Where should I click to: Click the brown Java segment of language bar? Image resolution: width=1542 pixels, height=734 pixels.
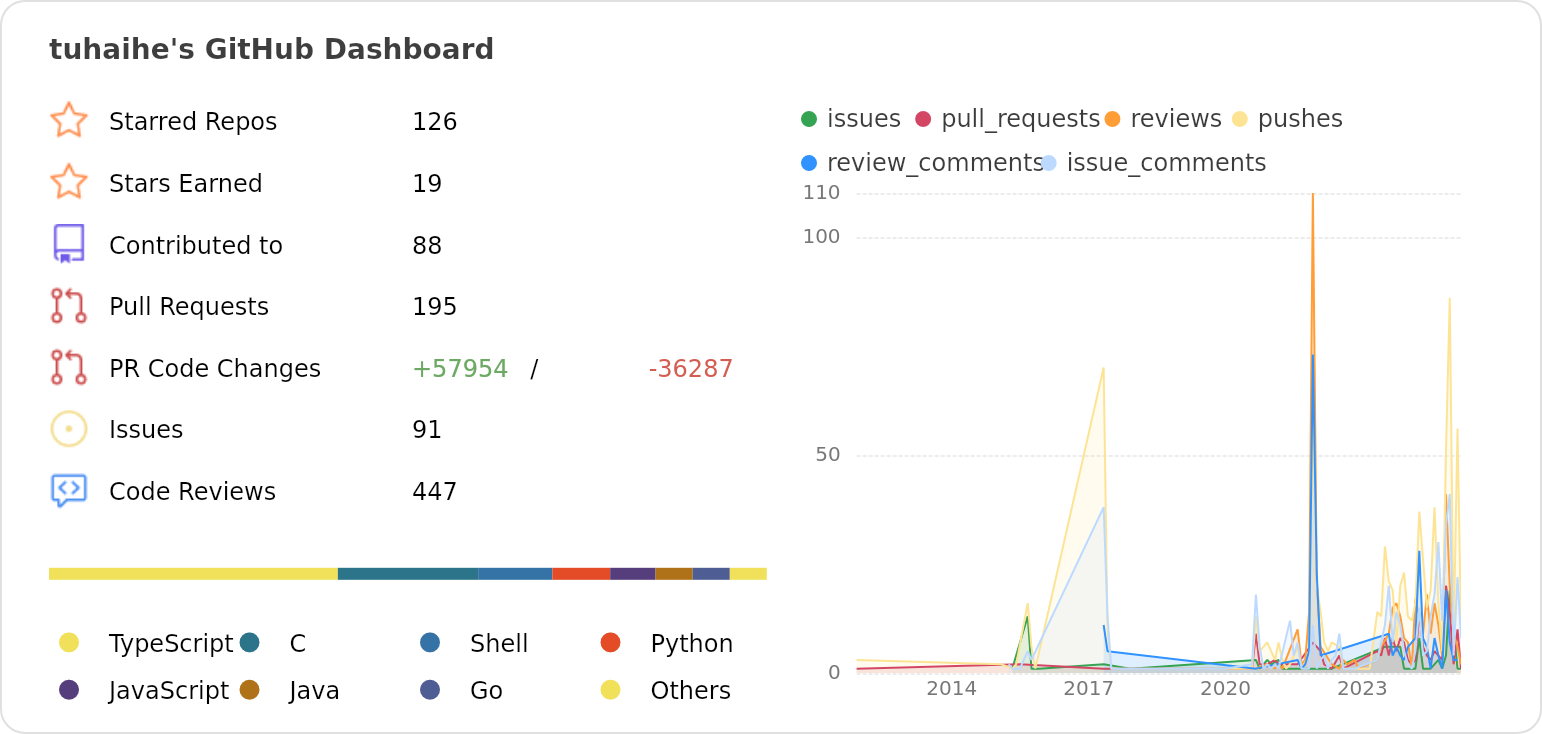click(674, 574)
